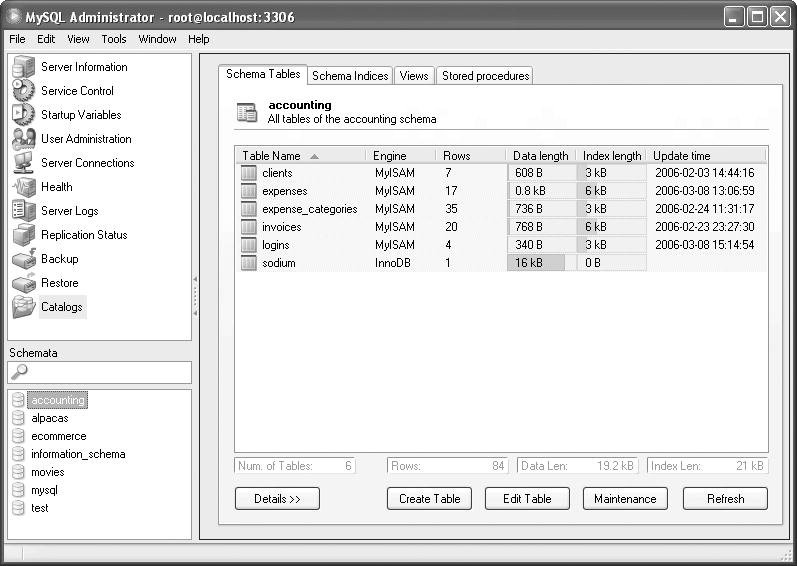Image resolution: width=797 pixels, height=566 pixels.
Task: Open the Tools menu
Action: point(114,39)
